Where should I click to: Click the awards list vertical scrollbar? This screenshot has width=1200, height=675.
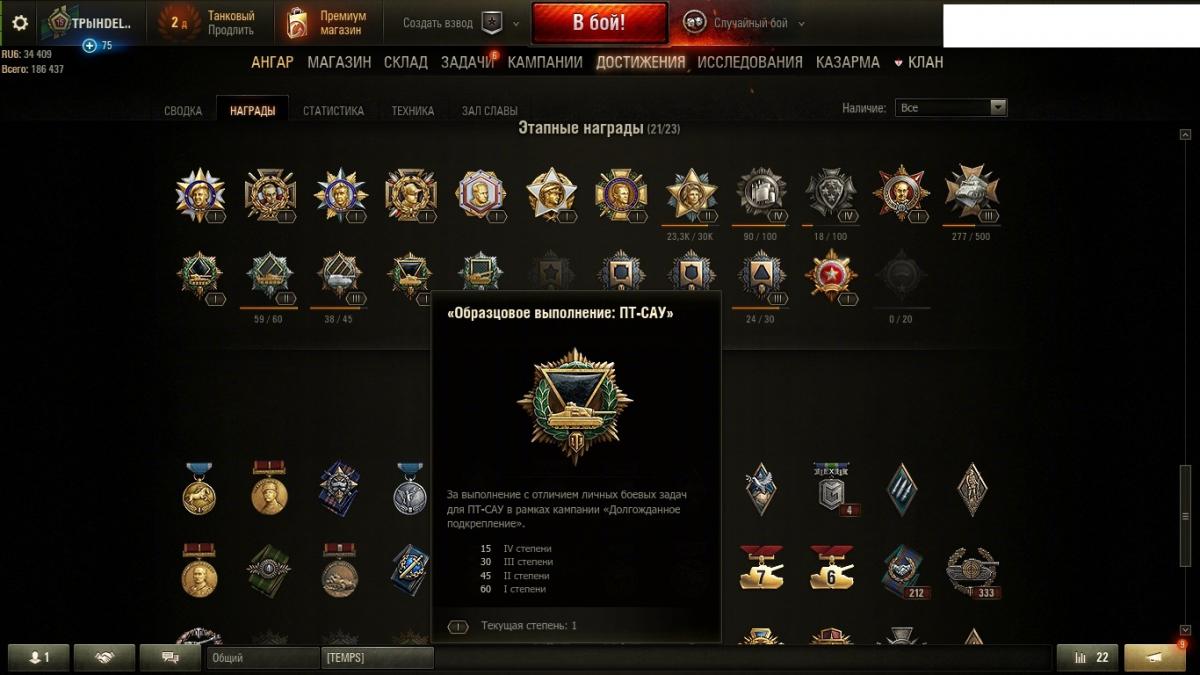1185,380
